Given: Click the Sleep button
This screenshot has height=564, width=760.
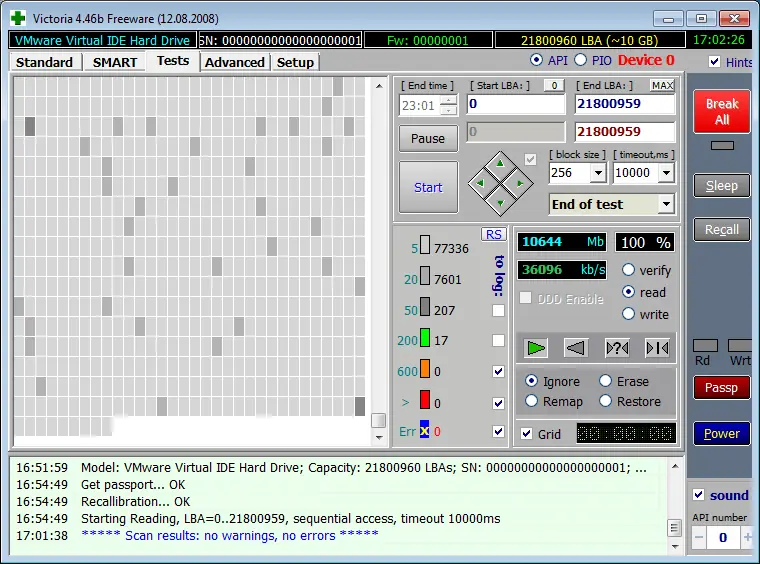Looking at the screenshot, I should (x=722, y=186).
